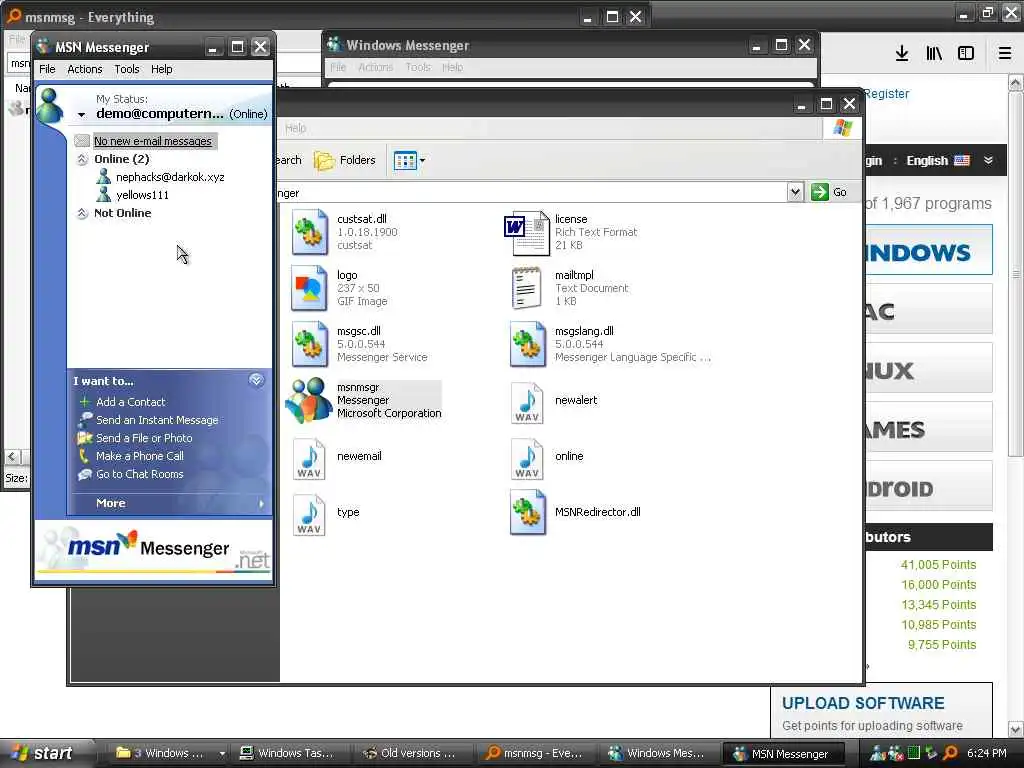
Task: Select the online WAV file icon
Action: tap(528, 459)
